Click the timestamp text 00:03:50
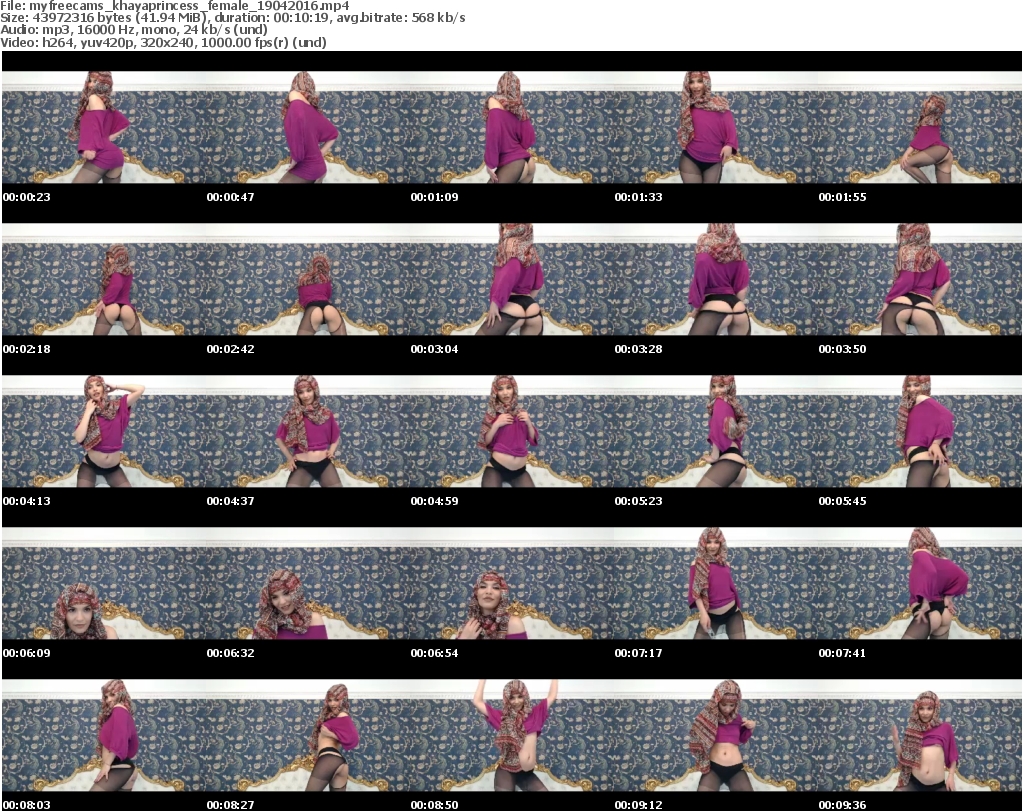The height and width of the screenshot is (811, 1024). [842, 349]
